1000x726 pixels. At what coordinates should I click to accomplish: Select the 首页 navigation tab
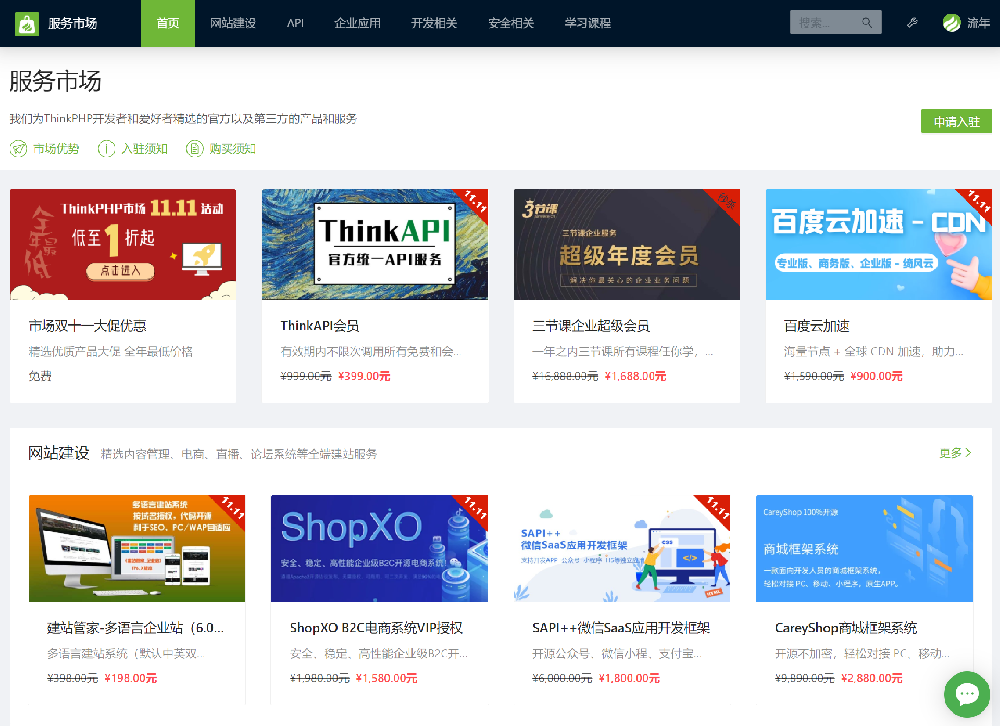coord(168,23)
